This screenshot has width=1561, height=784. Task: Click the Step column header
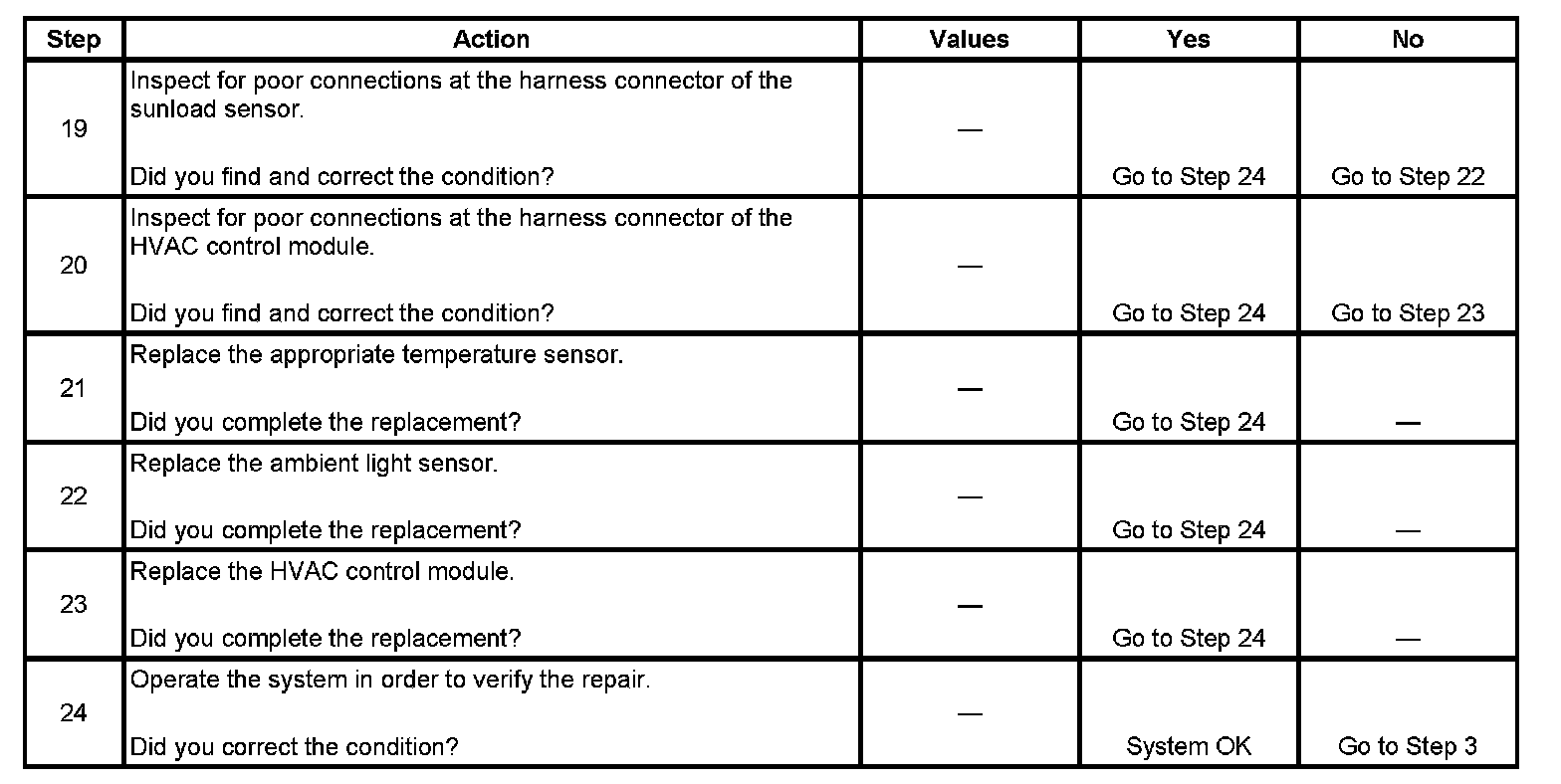point(74,40)
